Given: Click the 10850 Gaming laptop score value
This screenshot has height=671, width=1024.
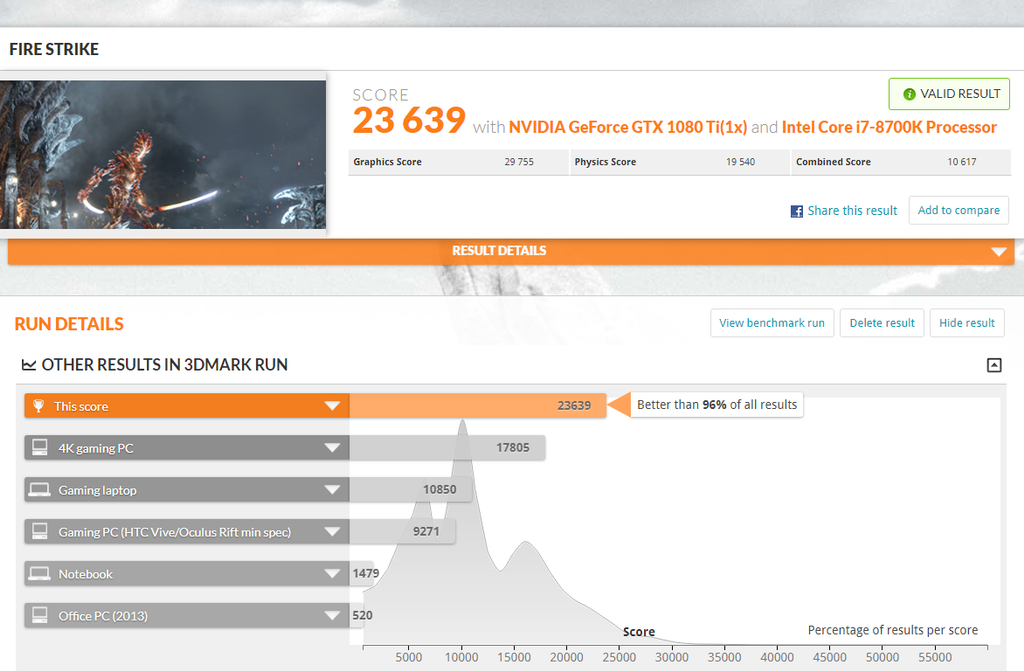Looking at the screenshot, I should (440, 489).
